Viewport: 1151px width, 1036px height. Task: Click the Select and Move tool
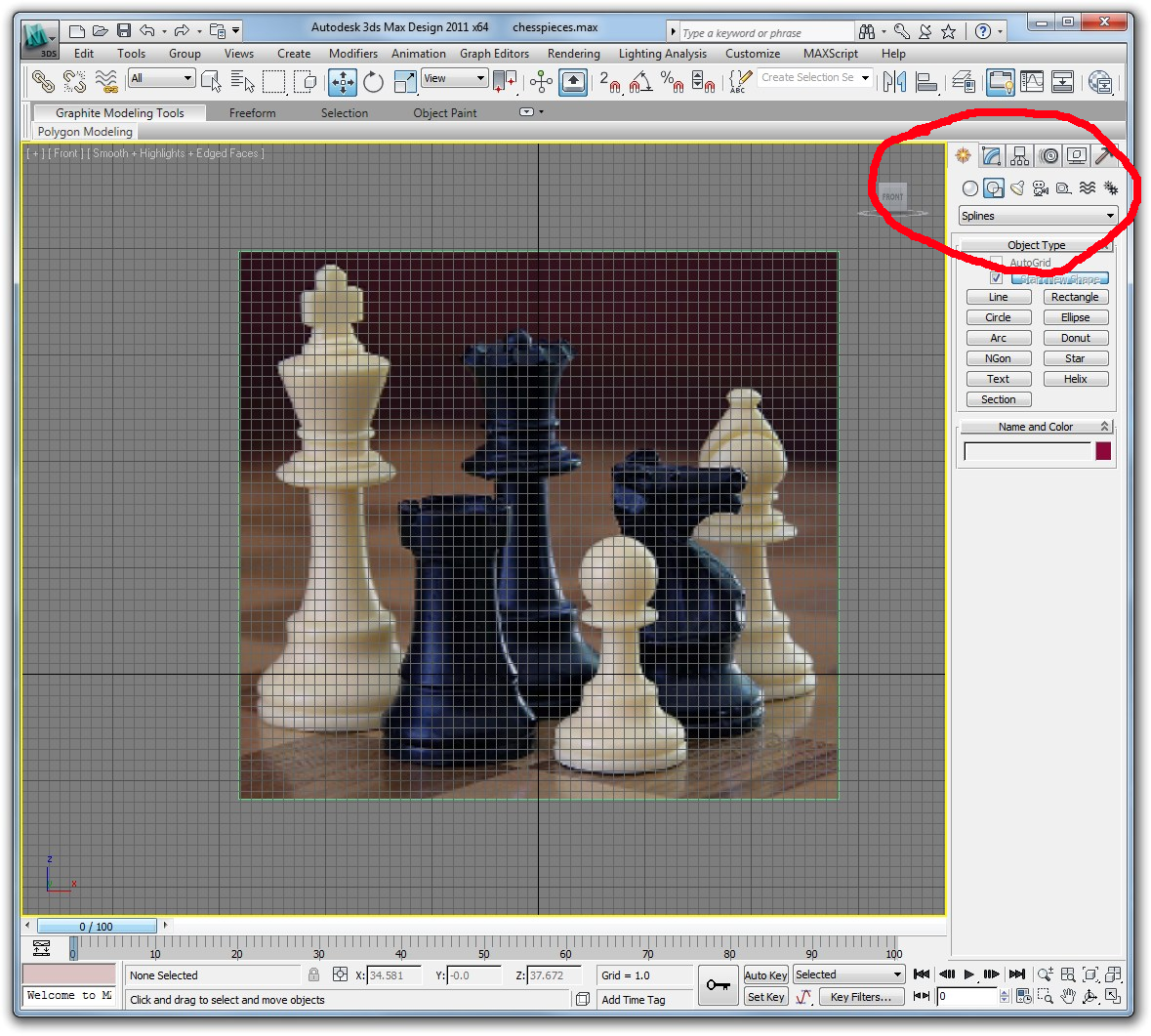[x=343, y=82]
